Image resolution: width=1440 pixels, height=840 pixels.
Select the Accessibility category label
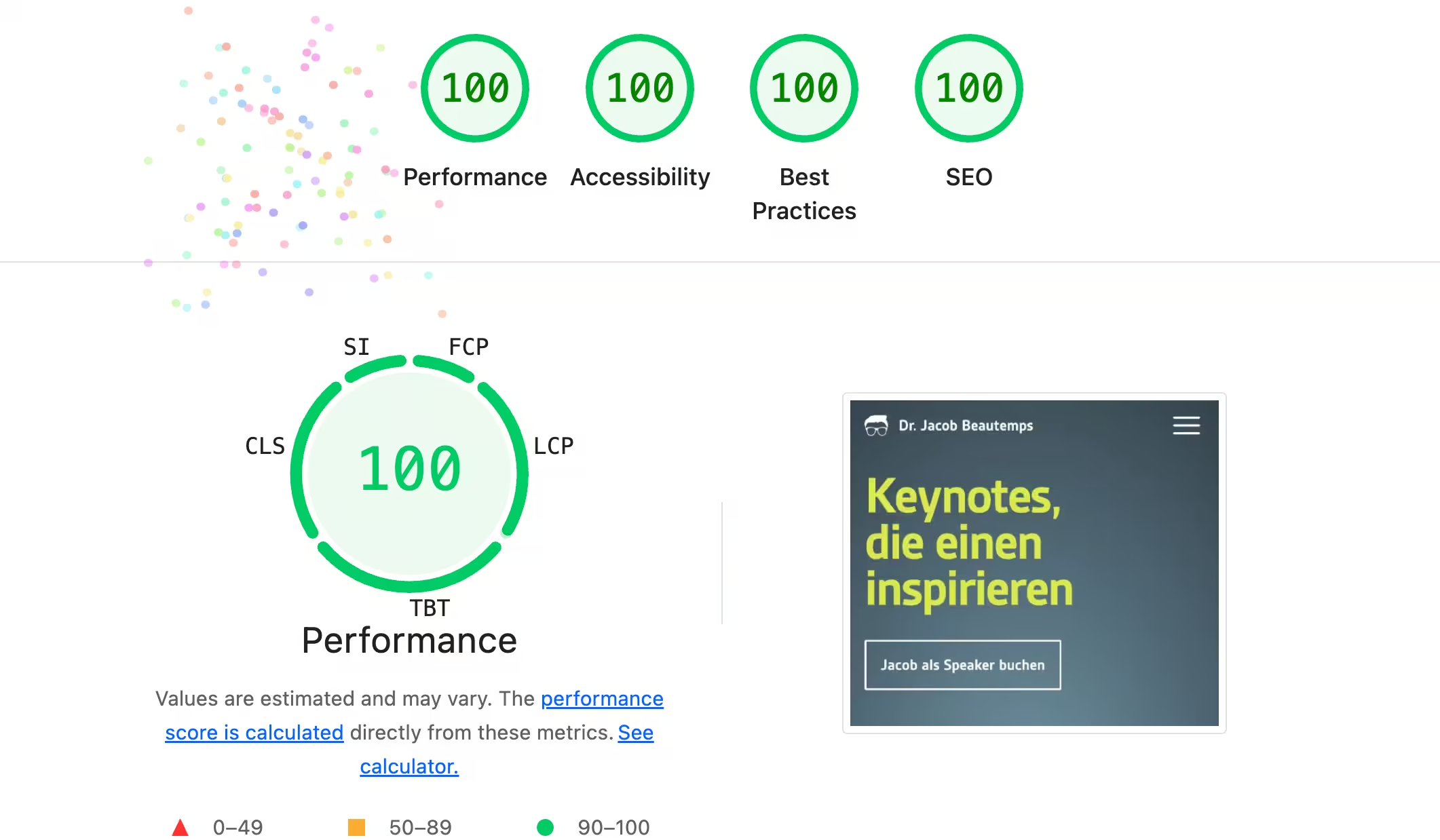pos(639,177)
